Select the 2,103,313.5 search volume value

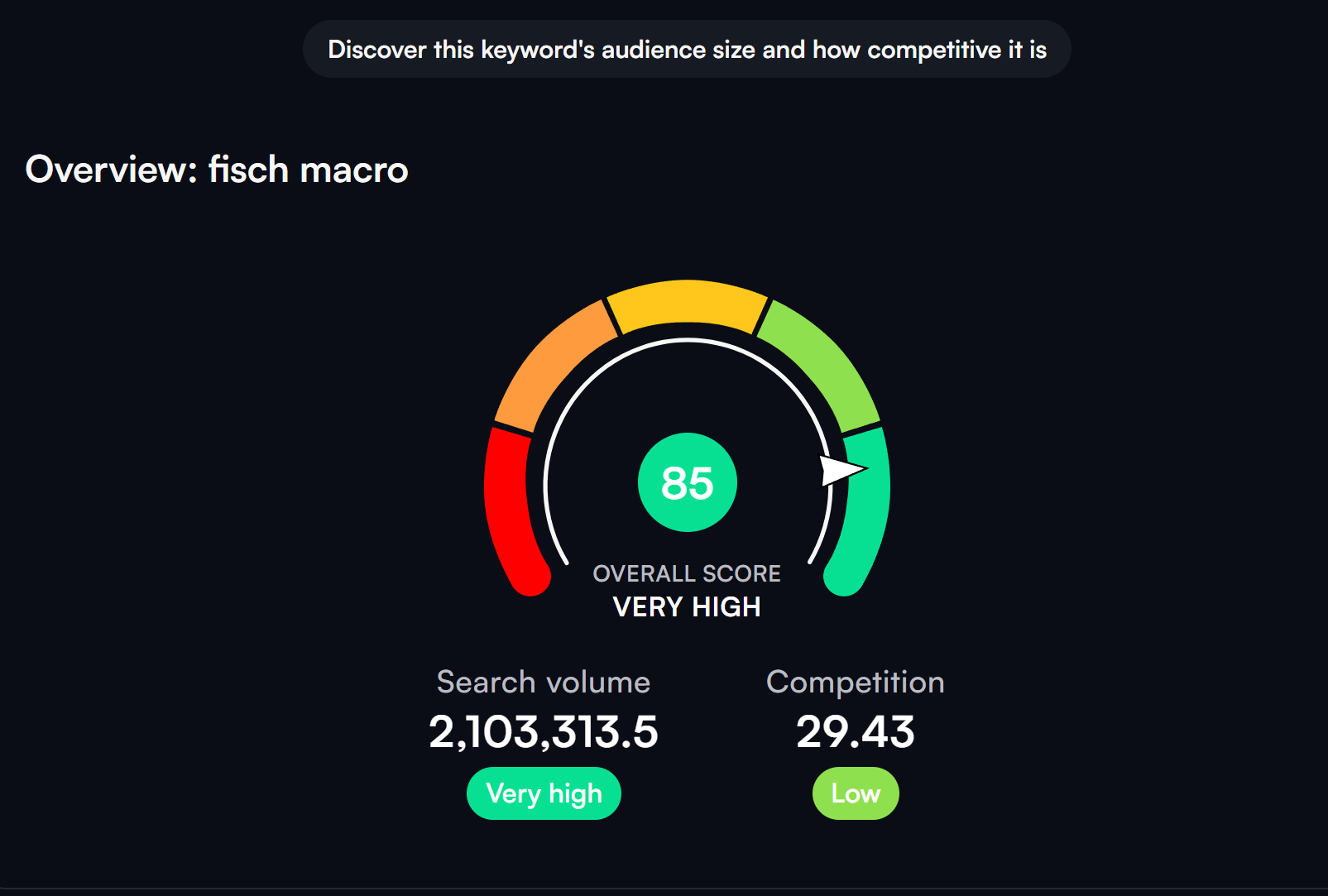pyautogui.click(x=544, y=732)
